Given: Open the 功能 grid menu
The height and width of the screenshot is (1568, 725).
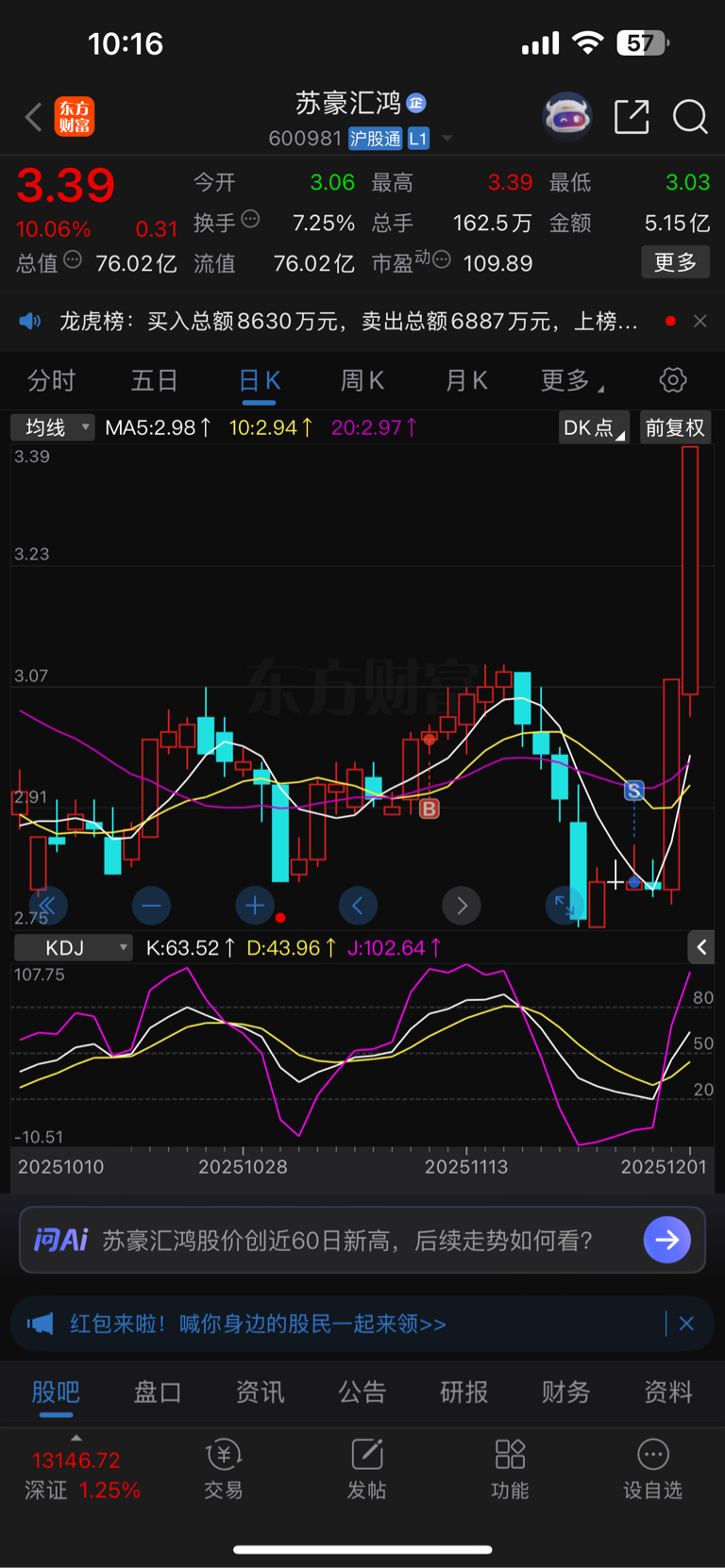Looking at the screenshot, I should (510, 1470).
